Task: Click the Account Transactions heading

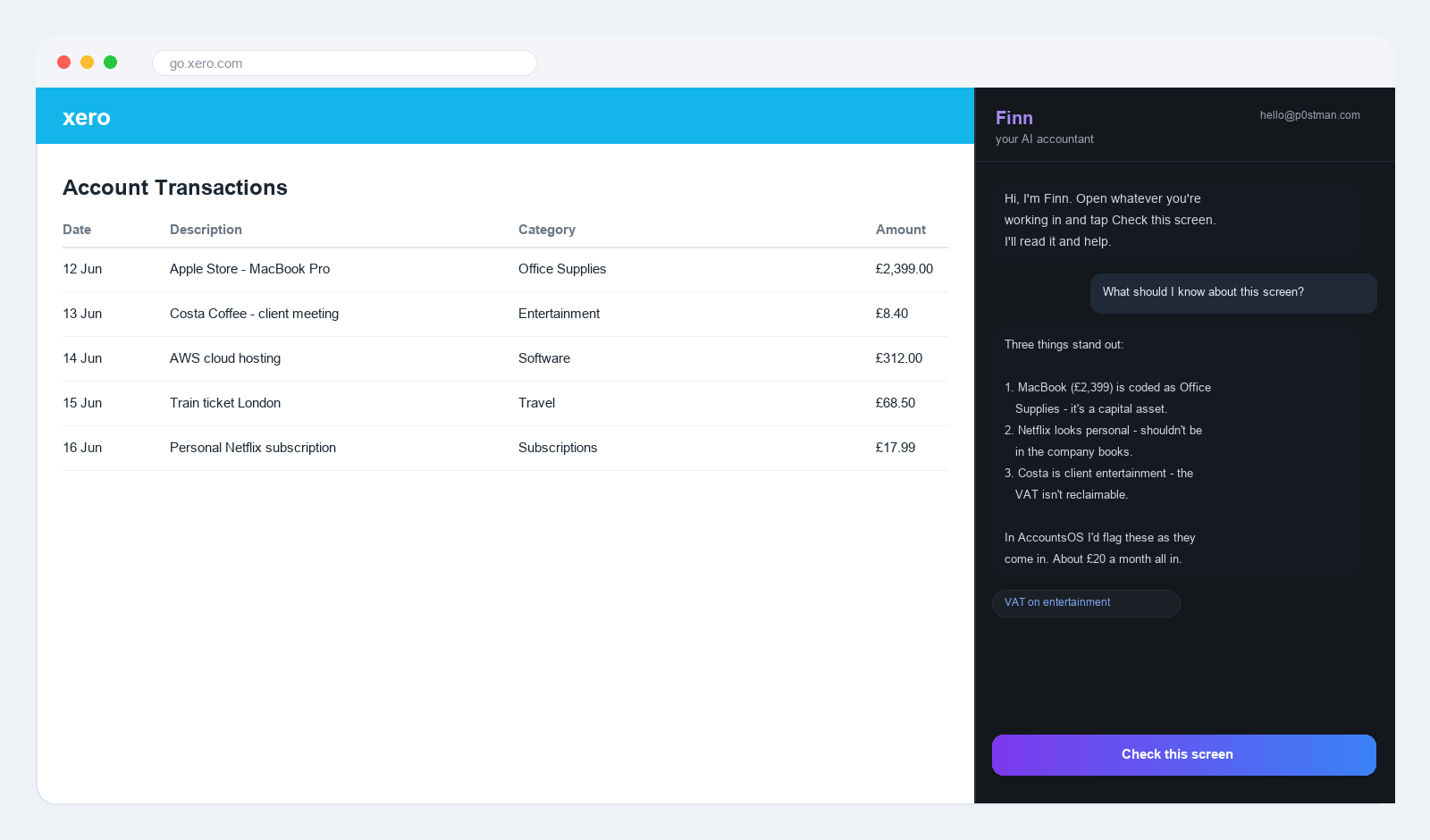Action: (x=175, y=188)
